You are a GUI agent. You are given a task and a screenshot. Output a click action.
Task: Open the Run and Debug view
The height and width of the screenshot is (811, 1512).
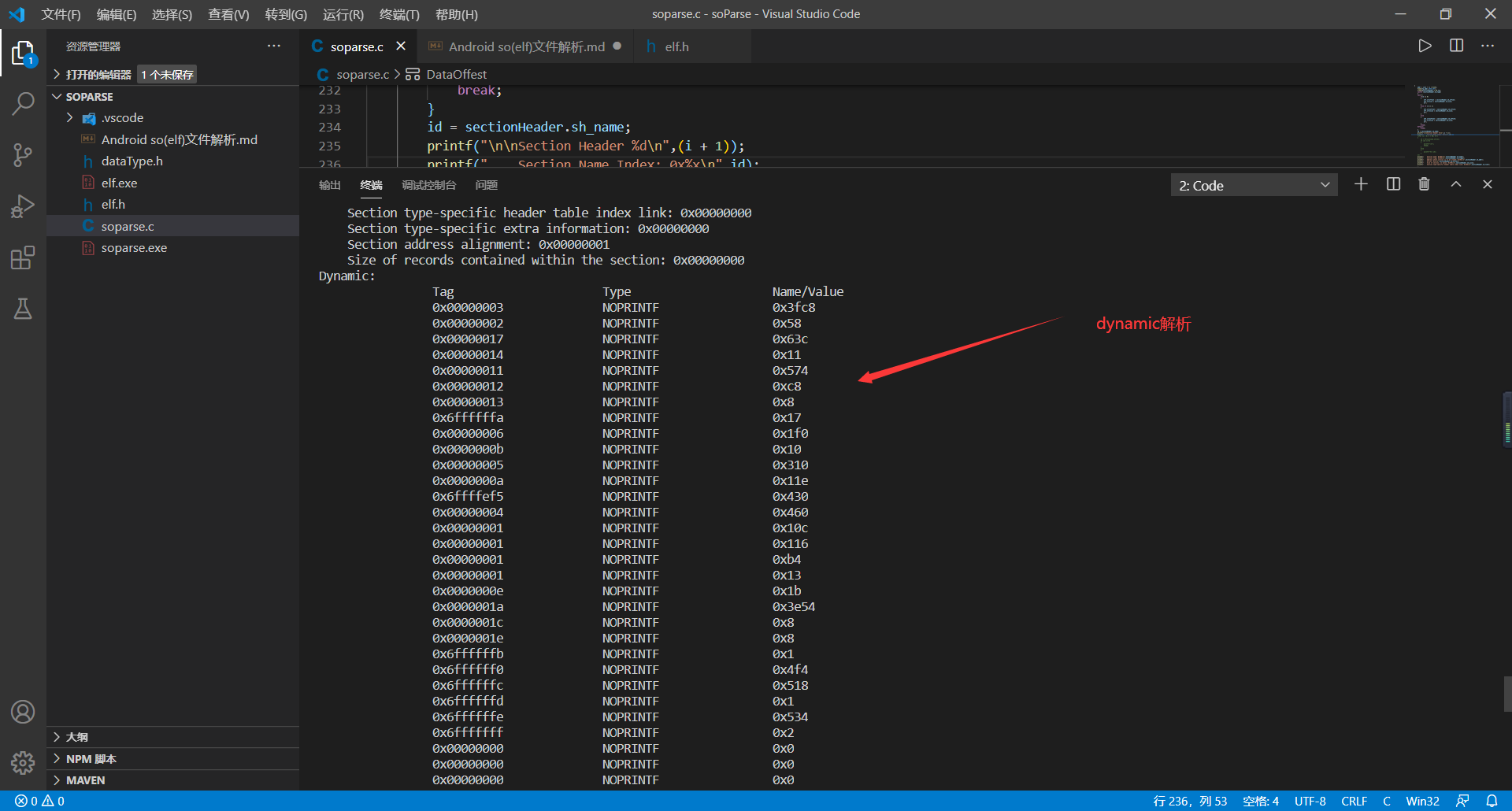click(x=23, y=206)
